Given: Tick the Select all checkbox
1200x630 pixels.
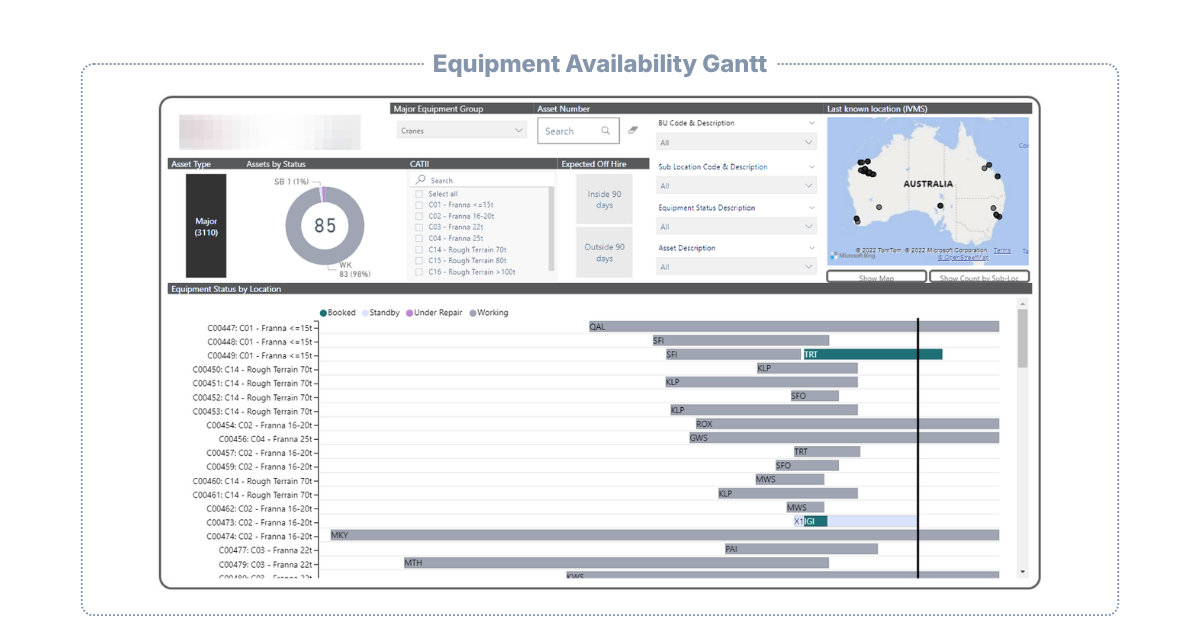Looking at the screenshot, I should (x=419, y=194).
